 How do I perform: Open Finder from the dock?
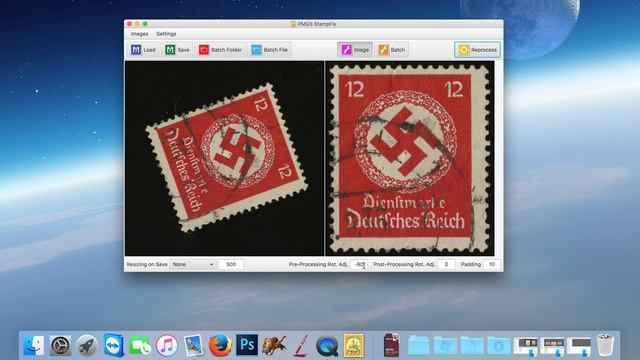click(33, 345)
